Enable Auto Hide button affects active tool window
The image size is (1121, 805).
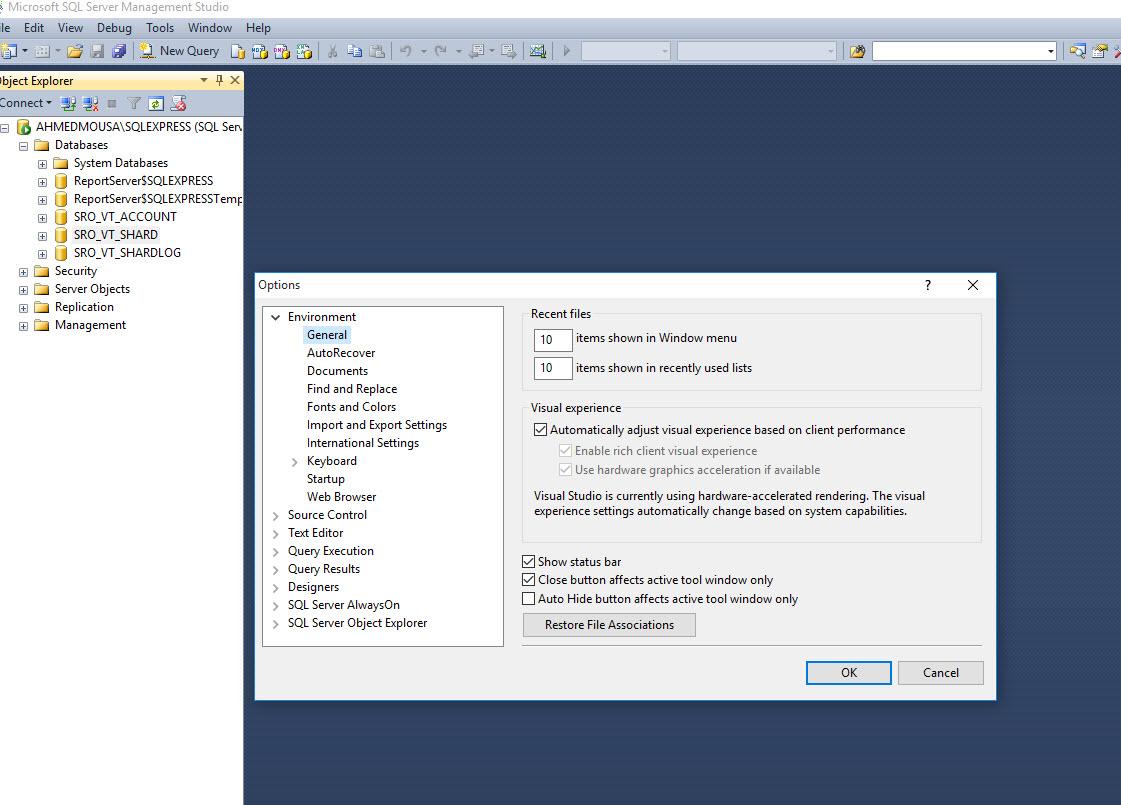coord(528,599)
